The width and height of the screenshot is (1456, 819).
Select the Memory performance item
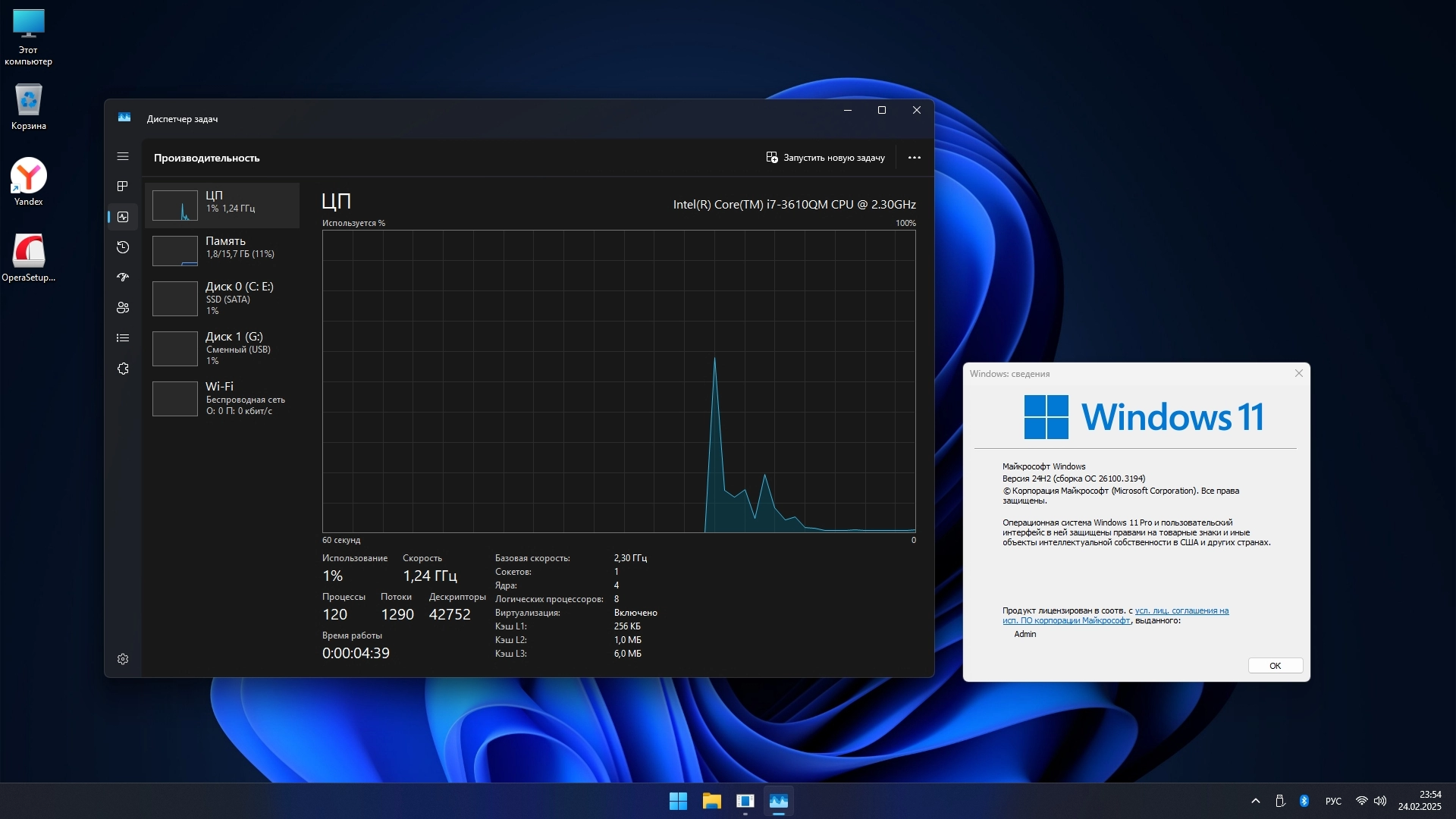(222, 251)
